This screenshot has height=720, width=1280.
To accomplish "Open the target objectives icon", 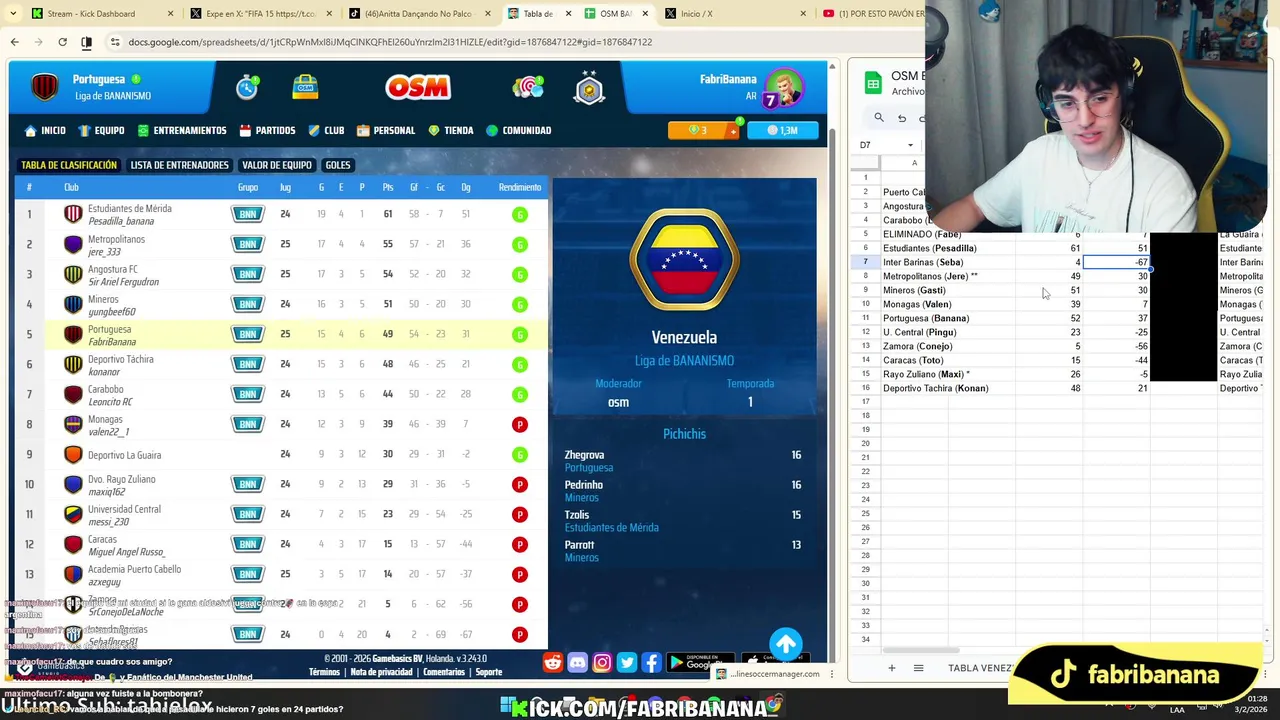I will pos(528,87).
